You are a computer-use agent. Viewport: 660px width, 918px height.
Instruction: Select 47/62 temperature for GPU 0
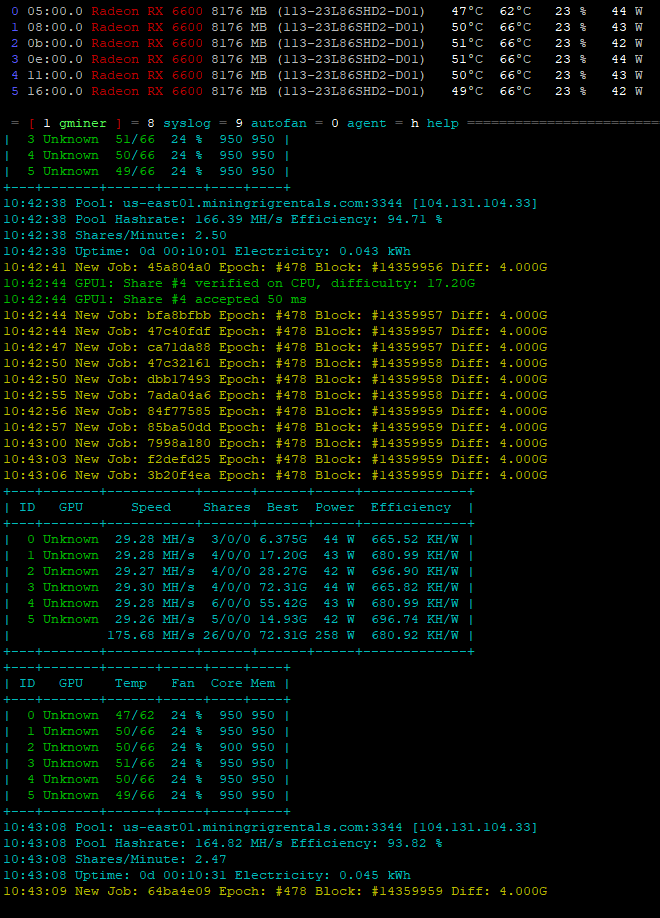135,715
